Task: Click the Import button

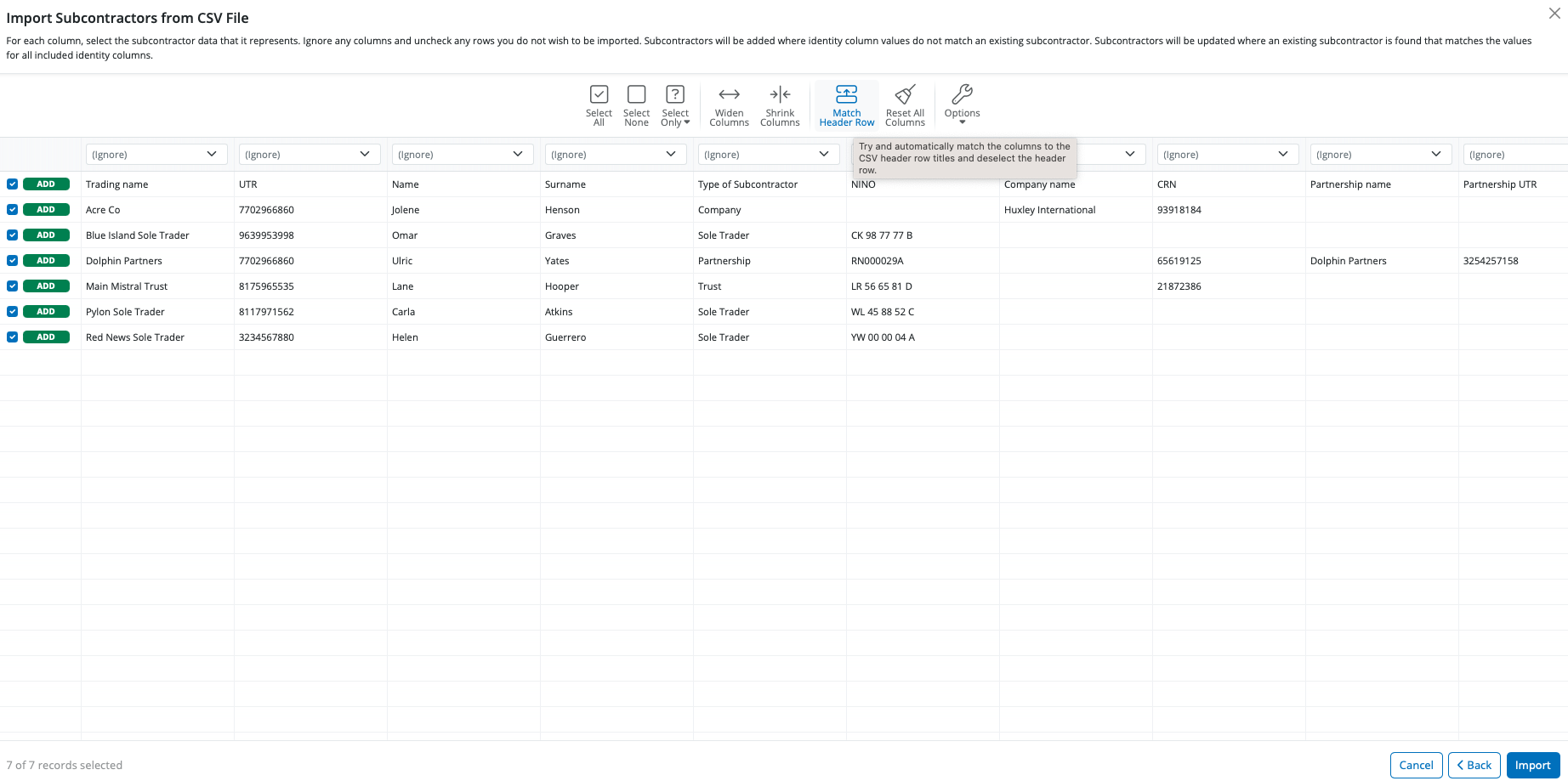Action: pos(1532,765)
